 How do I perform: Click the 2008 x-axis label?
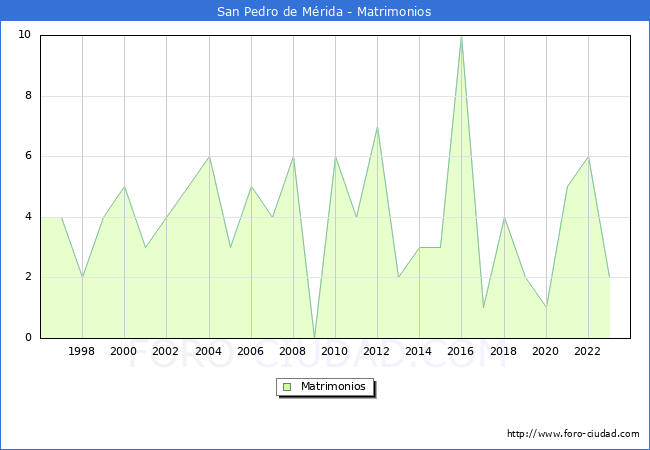[x=293, y=352]
